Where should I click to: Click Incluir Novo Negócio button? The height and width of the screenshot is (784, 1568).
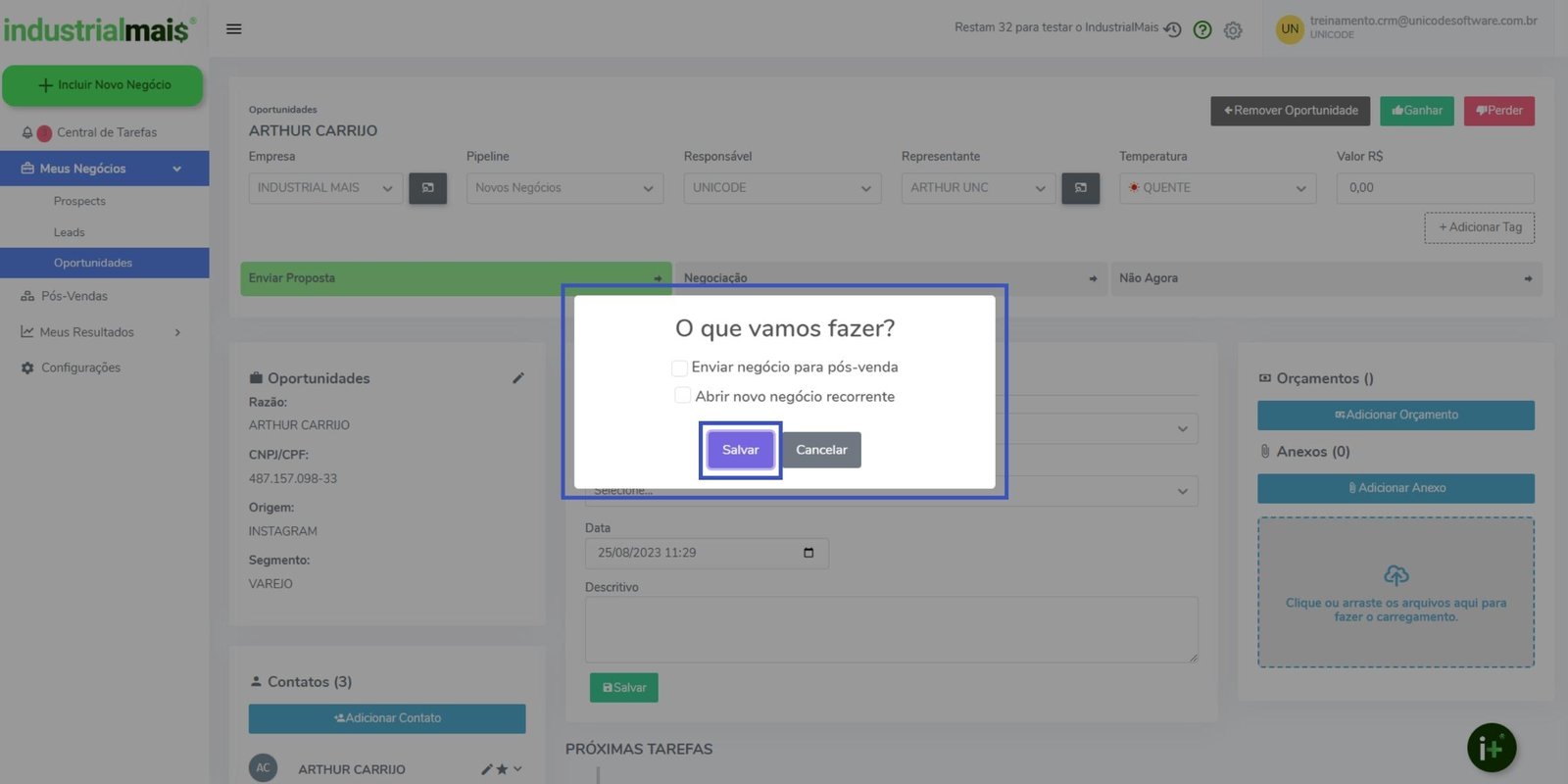tap(103, 85)
